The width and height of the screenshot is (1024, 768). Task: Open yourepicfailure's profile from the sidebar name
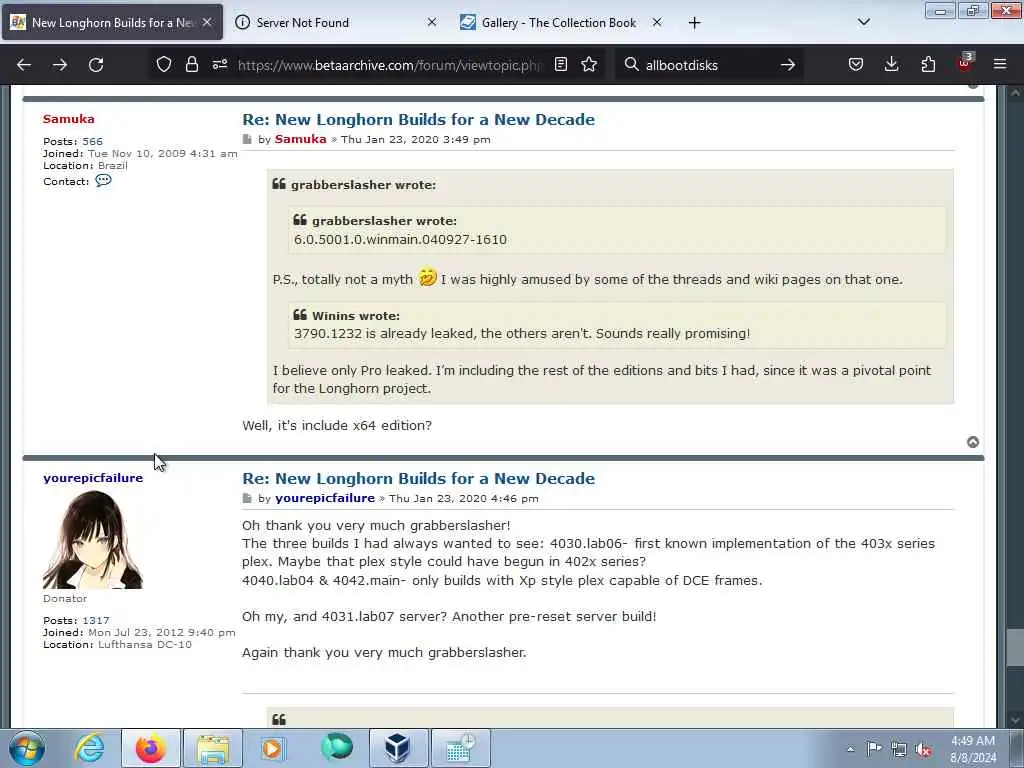pos(93,478)
